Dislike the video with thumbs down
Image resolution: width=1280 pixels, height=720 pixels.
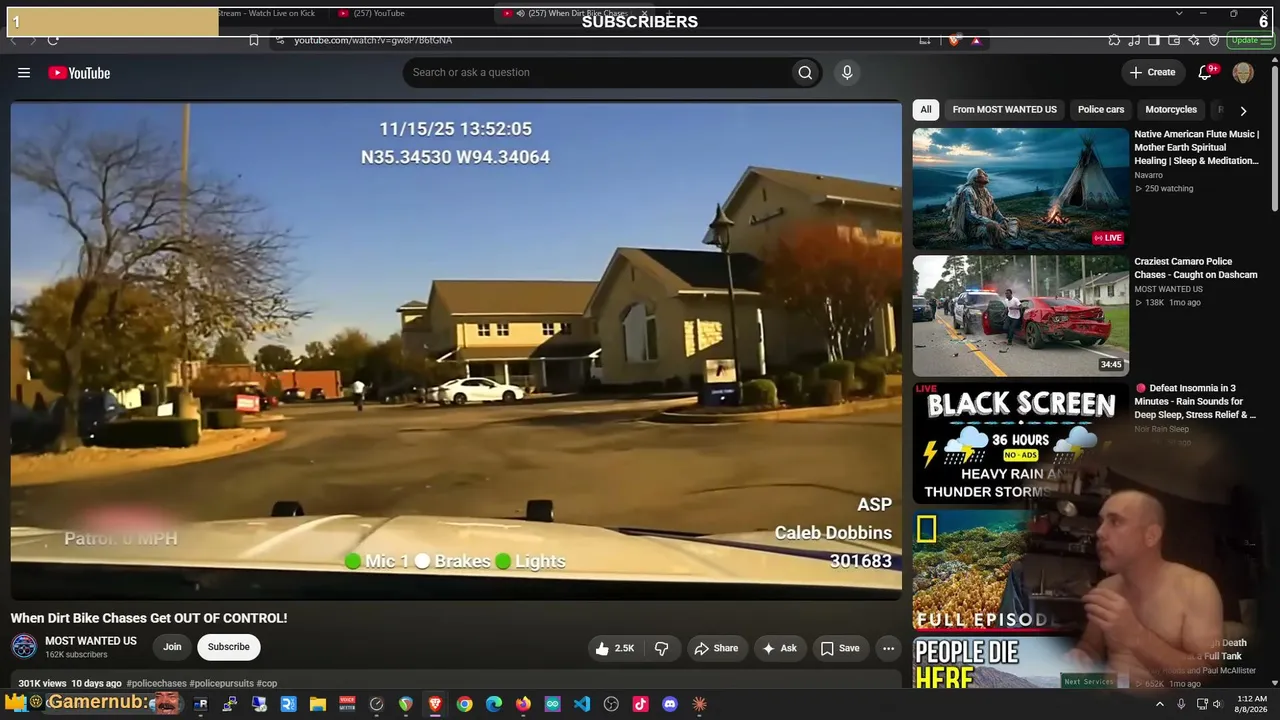pyautogui.click(x=661, y=648)
